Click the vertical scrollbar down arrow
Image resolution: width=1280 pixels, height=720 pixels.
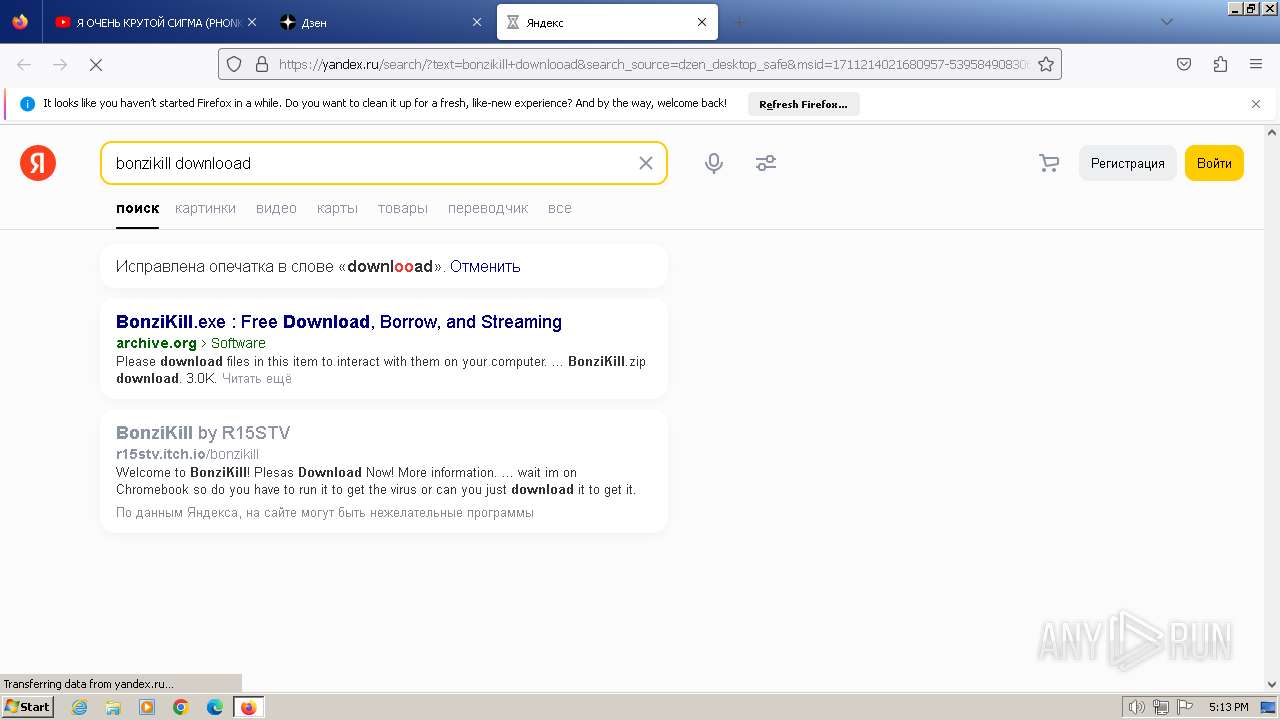click(1272, 685)
